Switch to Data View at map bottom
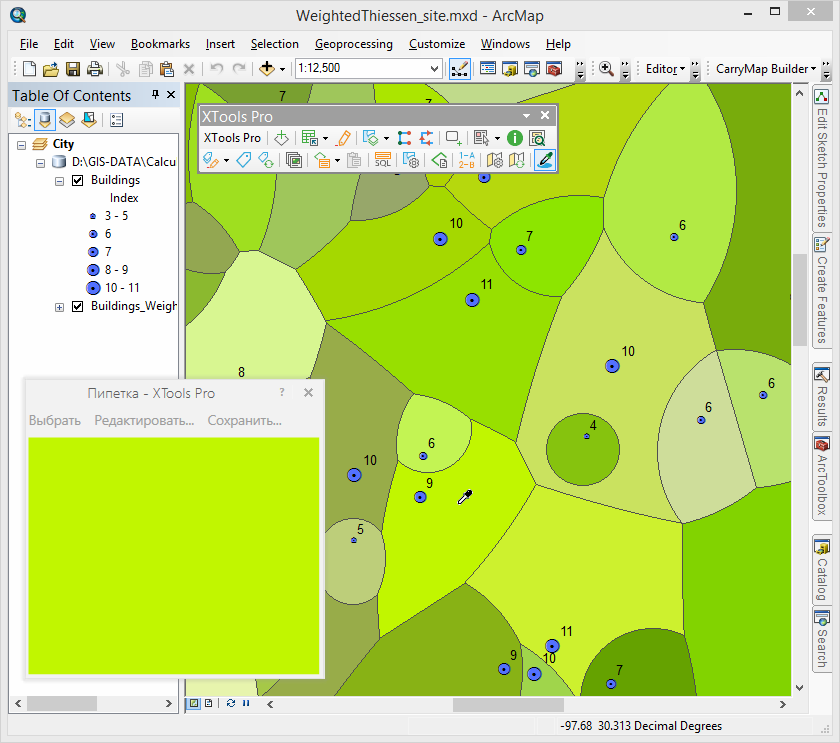 tap(193, 703)
